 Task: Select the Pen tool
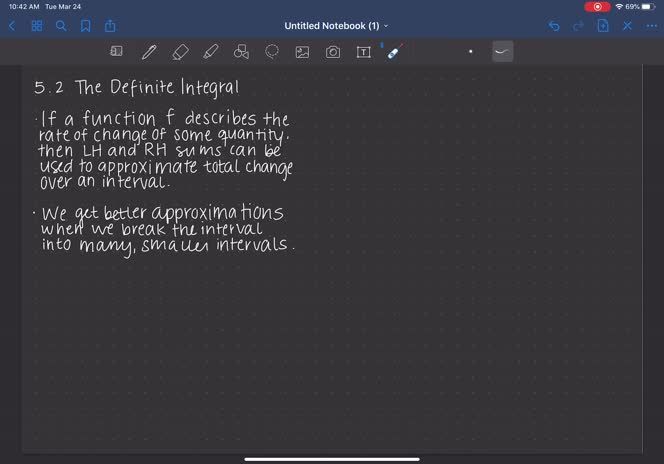(149, 52)
